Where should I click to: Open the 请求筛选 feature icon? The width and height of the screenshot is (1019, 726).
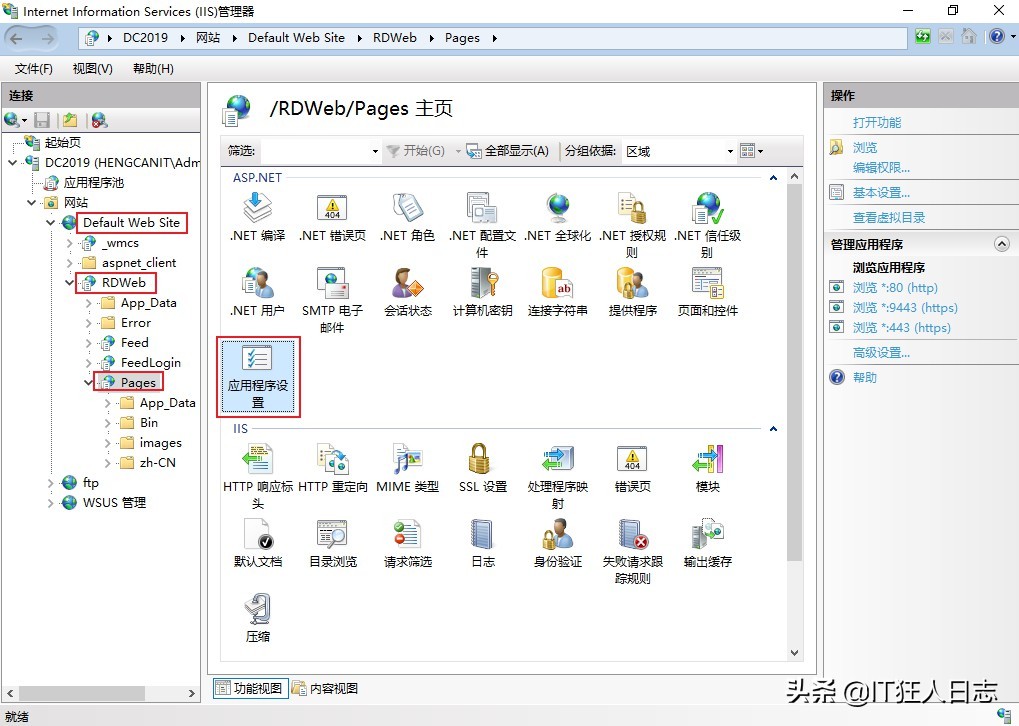pos(407,543)
